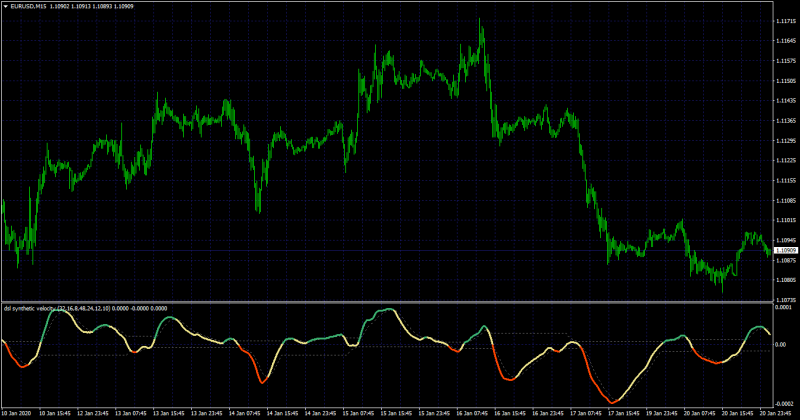
Task: Click the 14 Jan 15:45 time label
Action: tap(282, 413)
